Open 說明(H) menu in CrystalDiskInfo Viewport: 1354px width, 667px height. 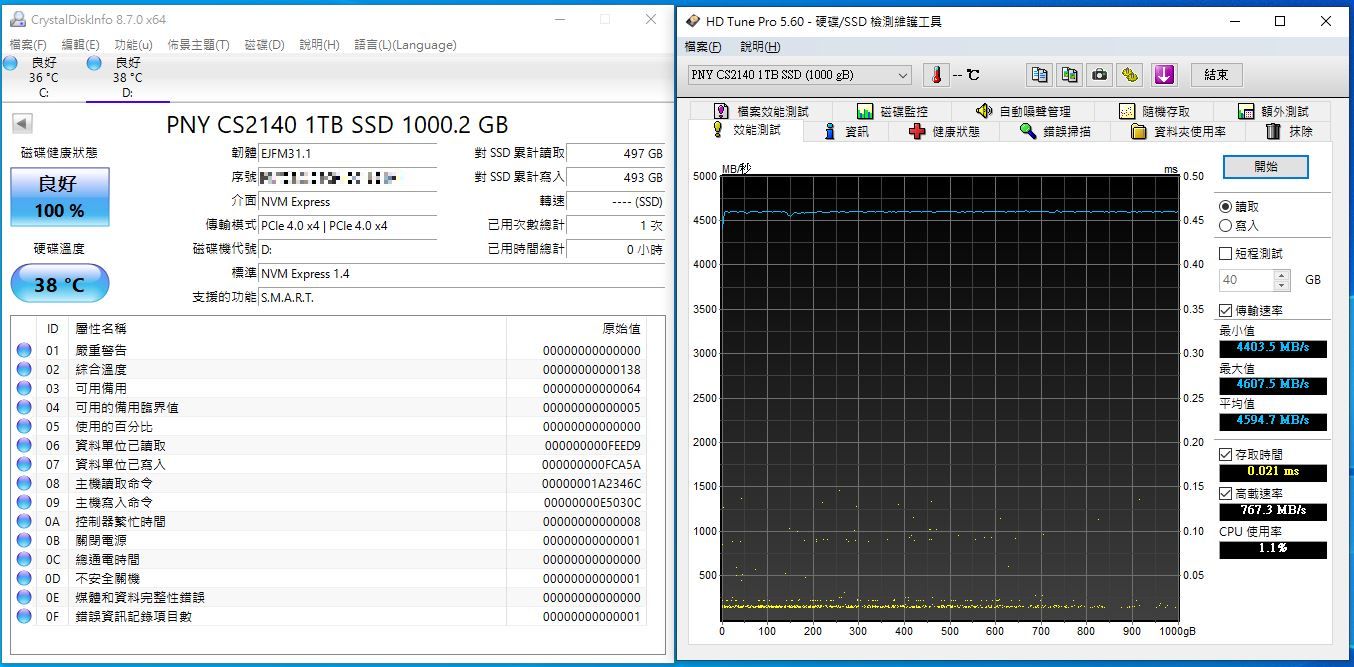pyautogui.click(x=319, y=45)
